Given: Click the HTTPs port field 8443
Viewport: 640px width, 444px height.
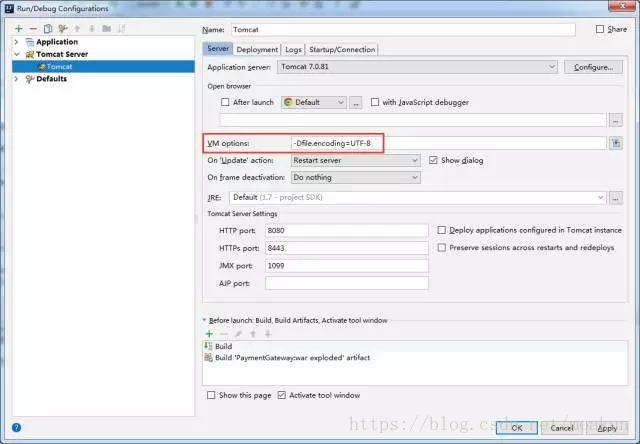Looking at the screenshot, I should coord(347,248).
